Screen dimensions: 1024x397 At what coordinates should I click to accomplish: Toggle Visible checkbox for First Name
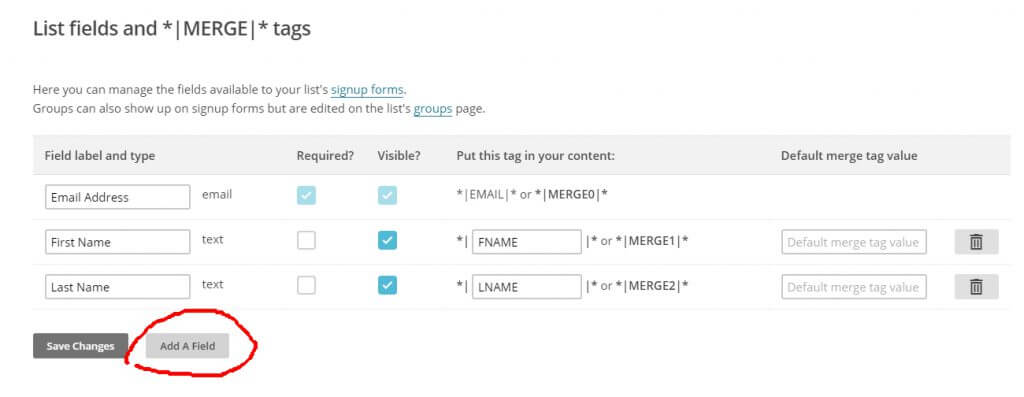pos(387,240)
